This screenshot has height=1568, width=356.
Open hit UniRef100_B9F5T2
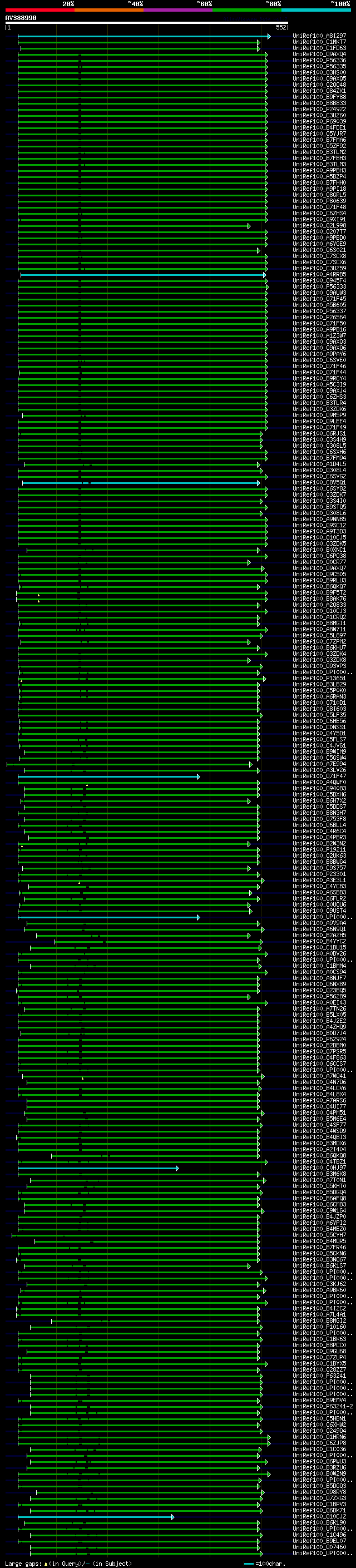(319, 592)
